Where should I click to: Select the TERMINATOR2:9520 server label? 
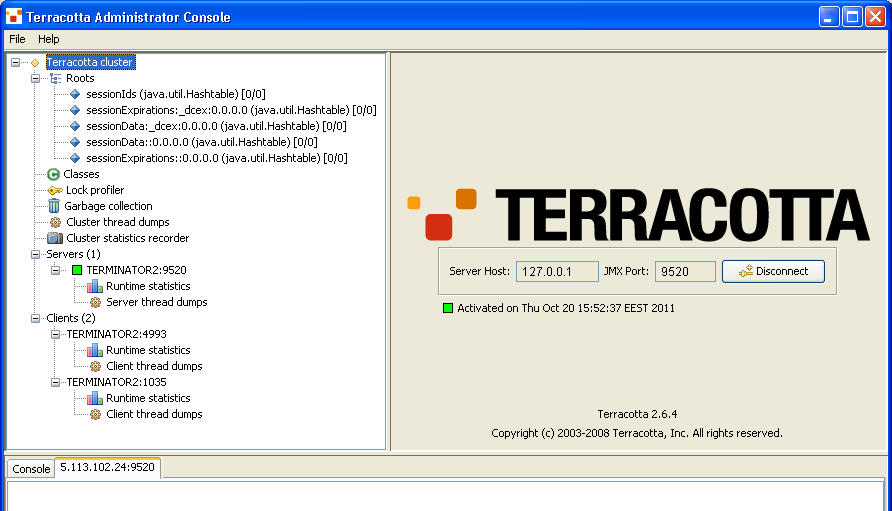pyautogui.click(x=137, y=270)
